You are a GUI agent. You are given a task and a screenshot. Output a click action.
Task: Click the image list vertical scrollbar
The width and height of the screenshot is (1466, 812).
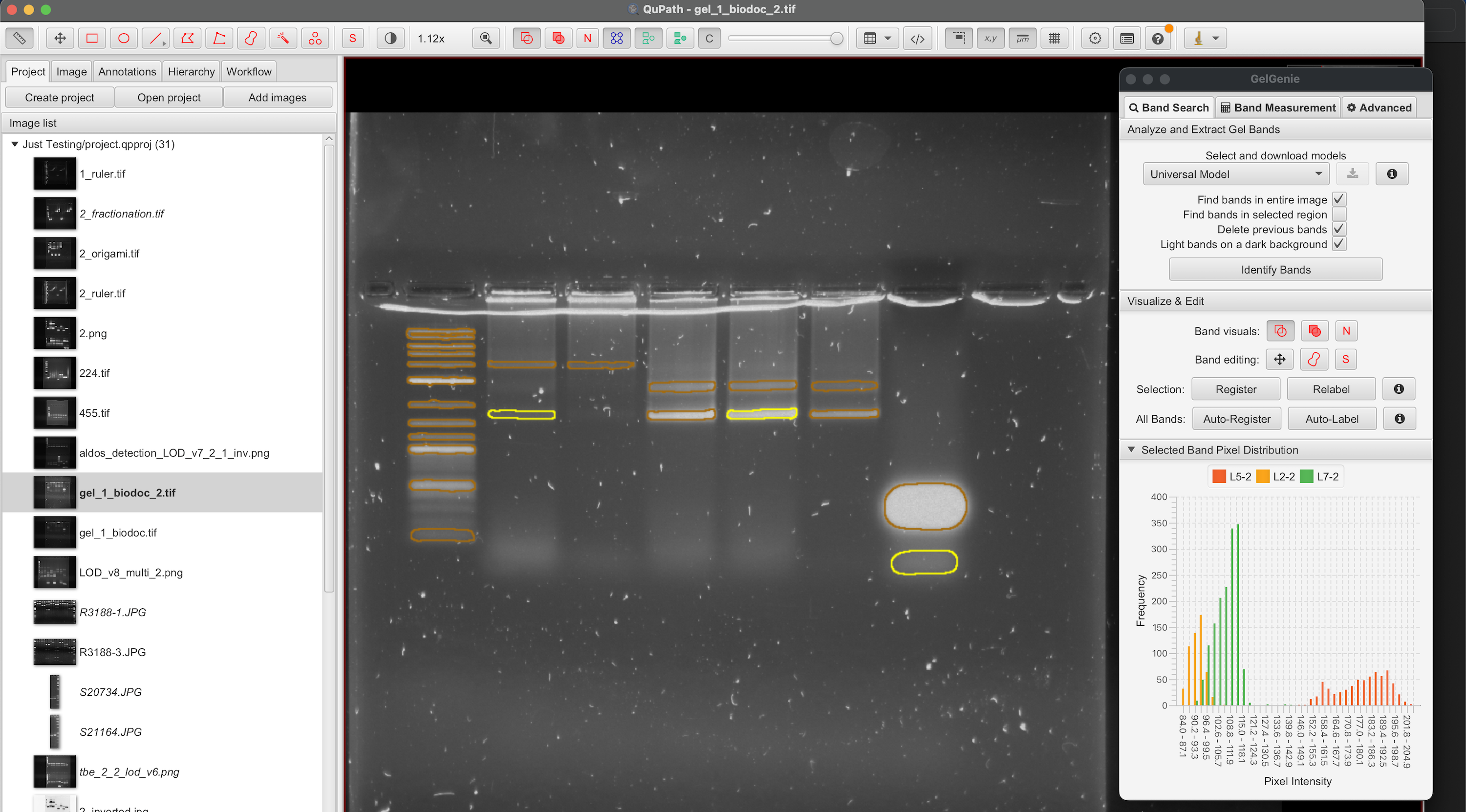[329, 369]
